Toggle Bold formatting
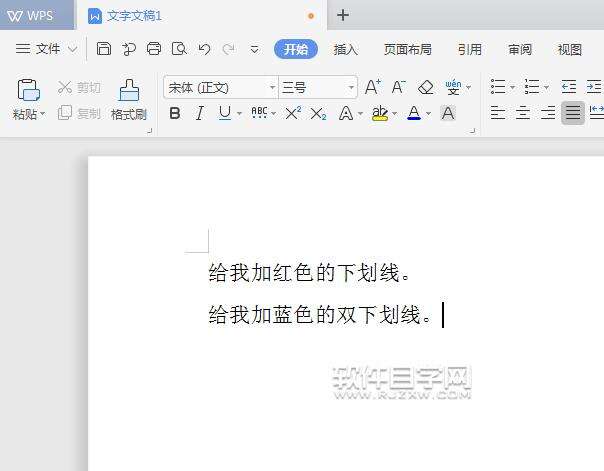The height and width of the screenshot is (471, 604). (175, 113)
